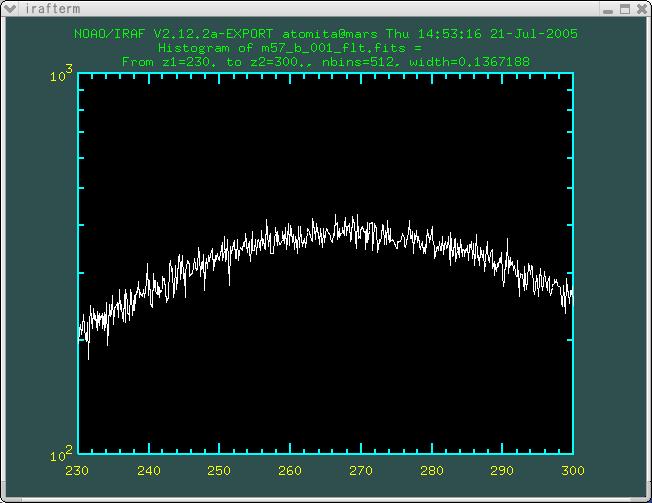Click x-axis label 300
The height and width of the screenshot is (503, 652).
coord(573,471)
